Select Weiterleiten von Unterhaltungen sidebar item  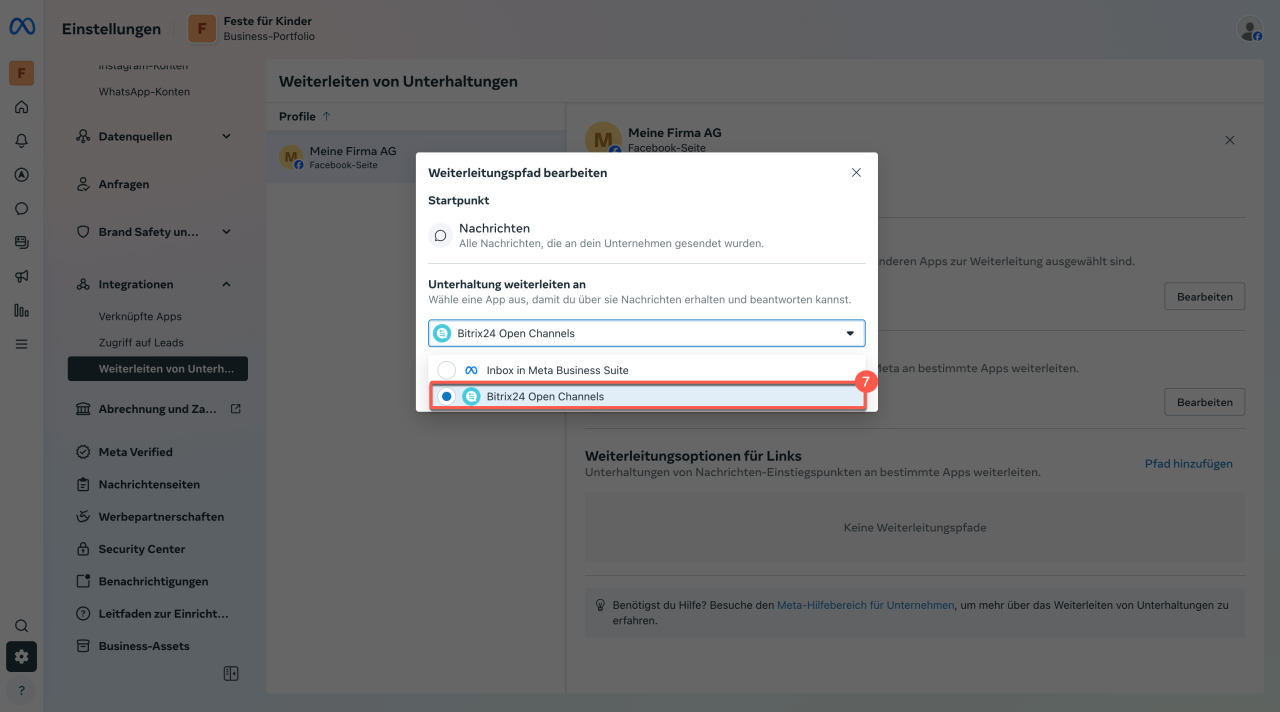[158, 369]
